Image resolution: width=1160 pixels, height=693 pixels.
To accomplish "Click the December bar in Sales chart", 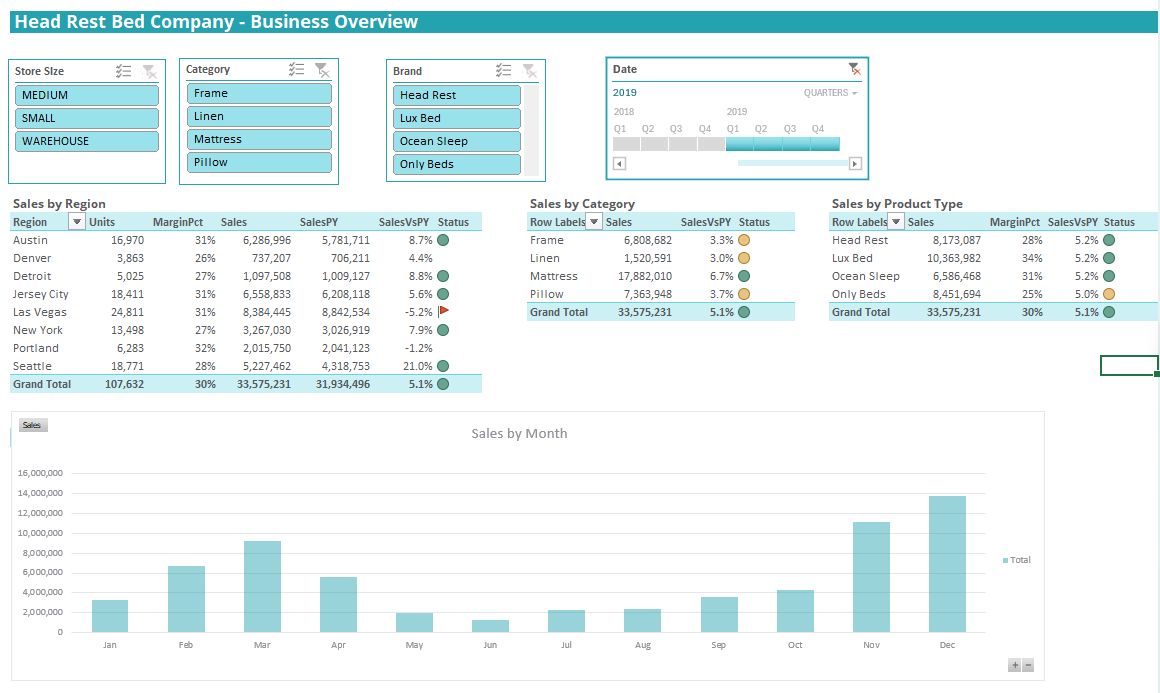I will tap(948, 564).
